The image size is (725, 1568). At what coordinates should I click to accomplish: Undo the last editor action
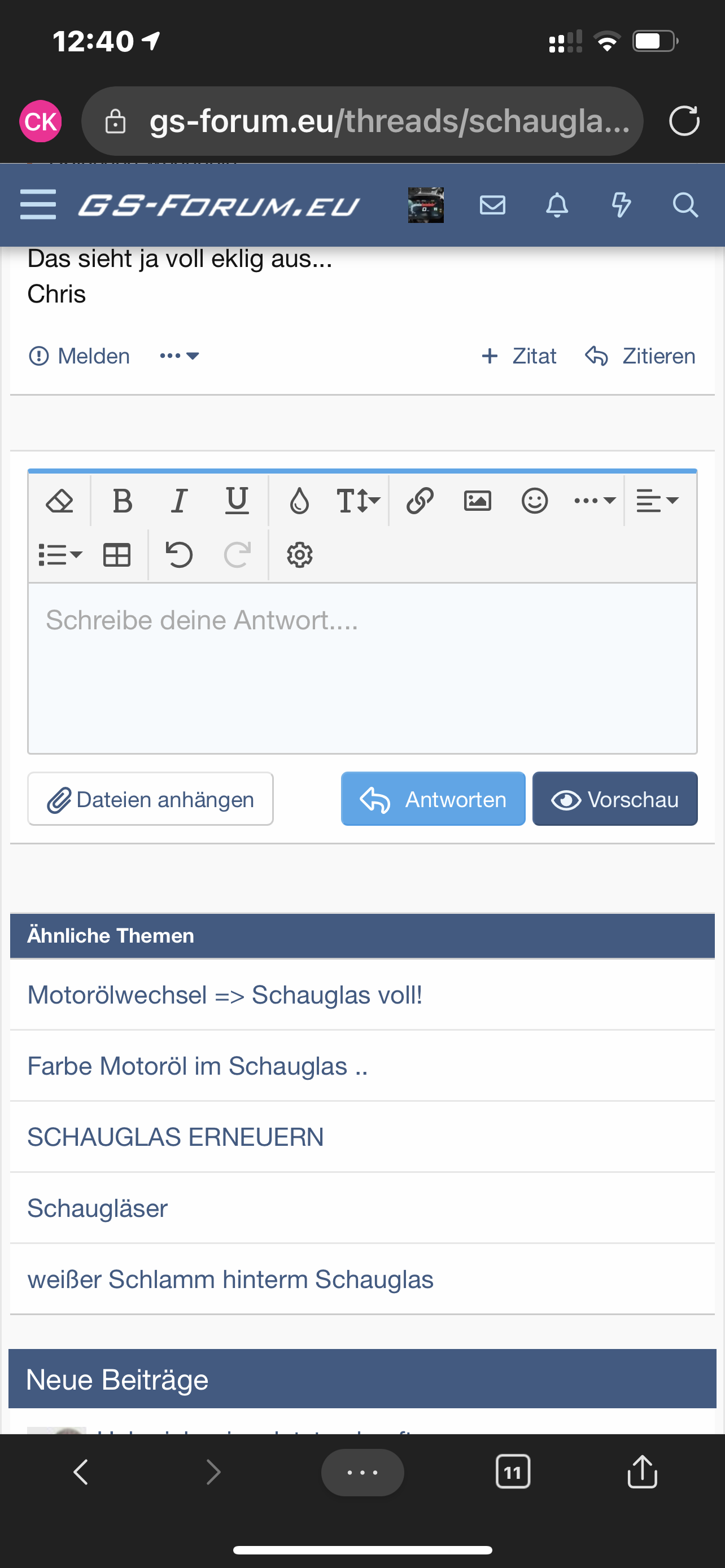pos(179,555)
